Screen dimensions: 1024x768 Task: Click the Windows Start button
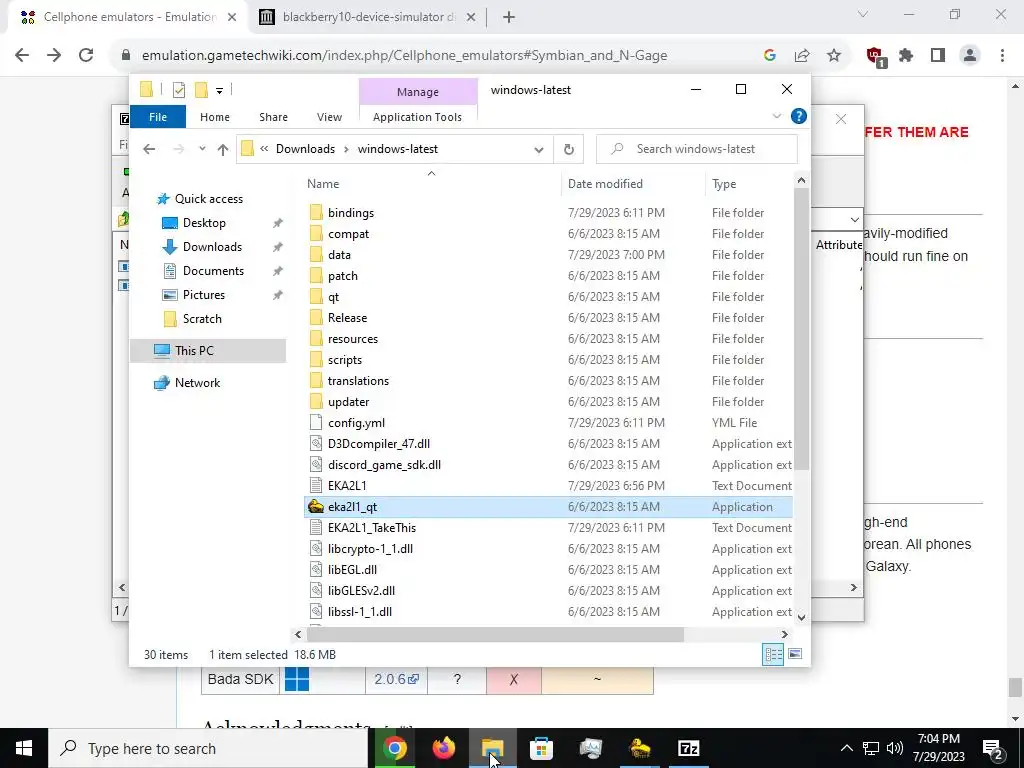tap(24, 748)
